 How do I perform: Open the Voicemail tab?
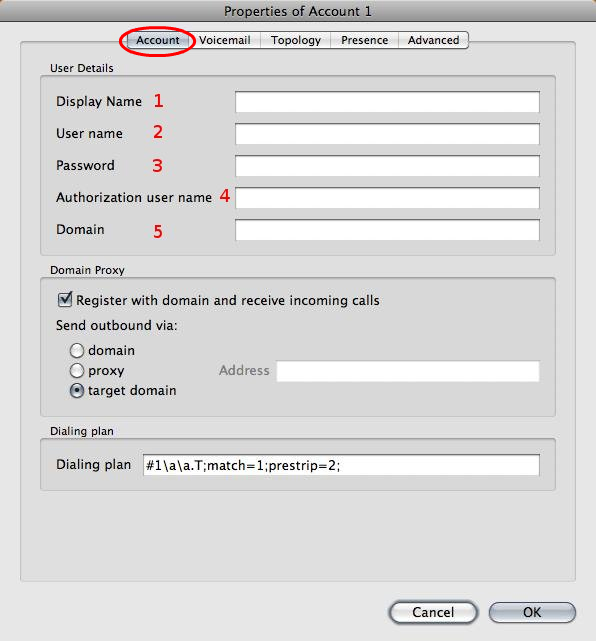(x=225, y=40)
